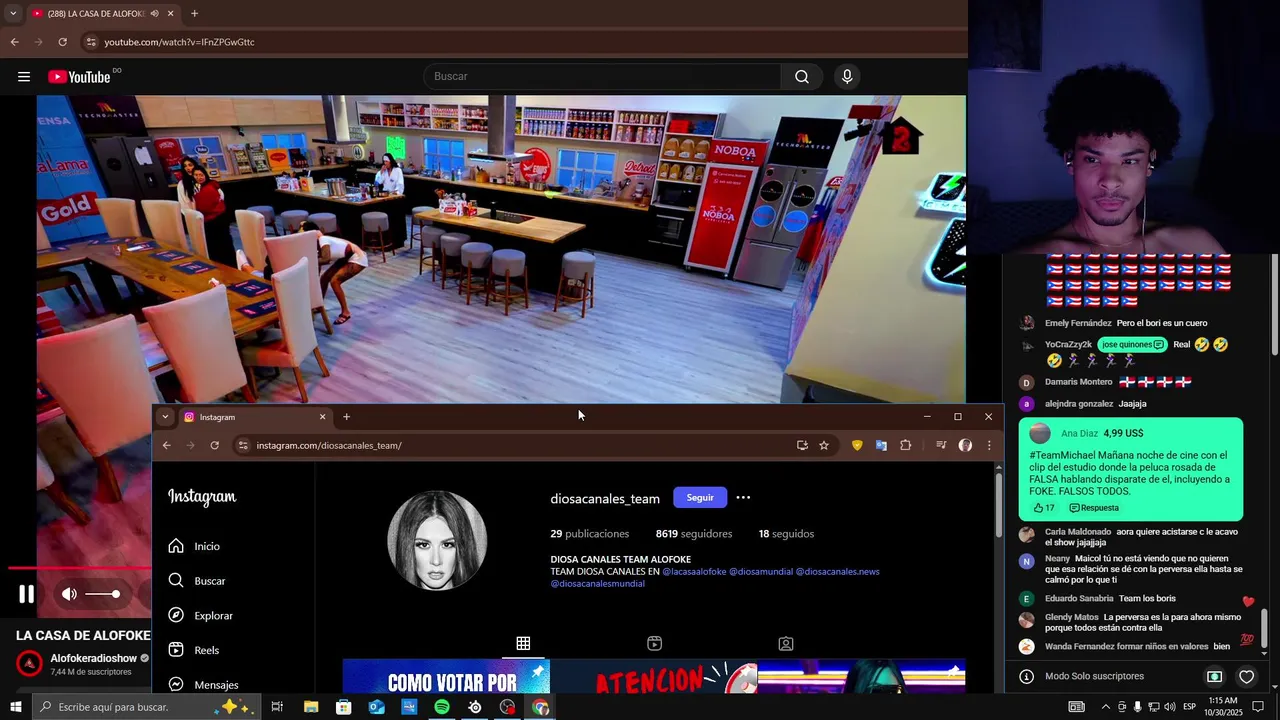Go to Instagram Inicio
The height and width of the screenshot is (720, 1280).
(x=194, y=546)
